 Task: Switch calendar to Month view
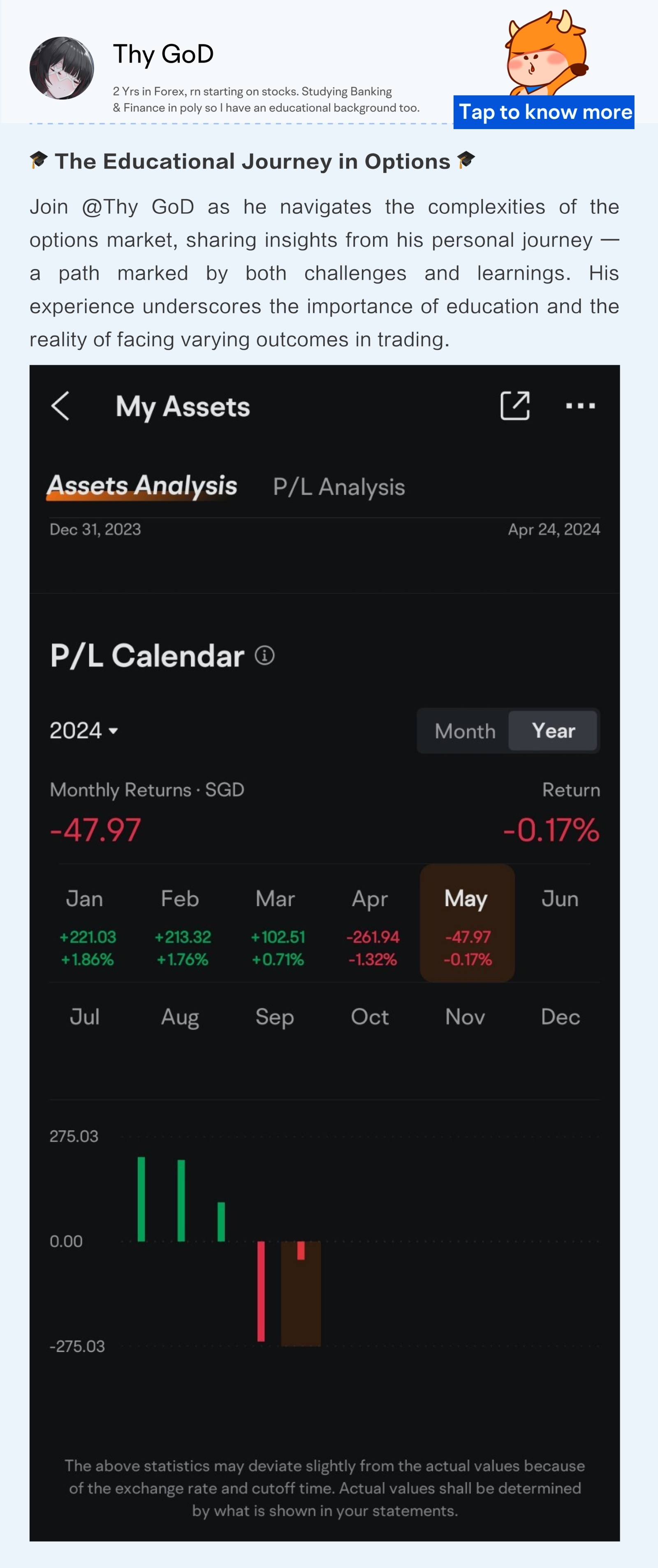tap(465, 731)
